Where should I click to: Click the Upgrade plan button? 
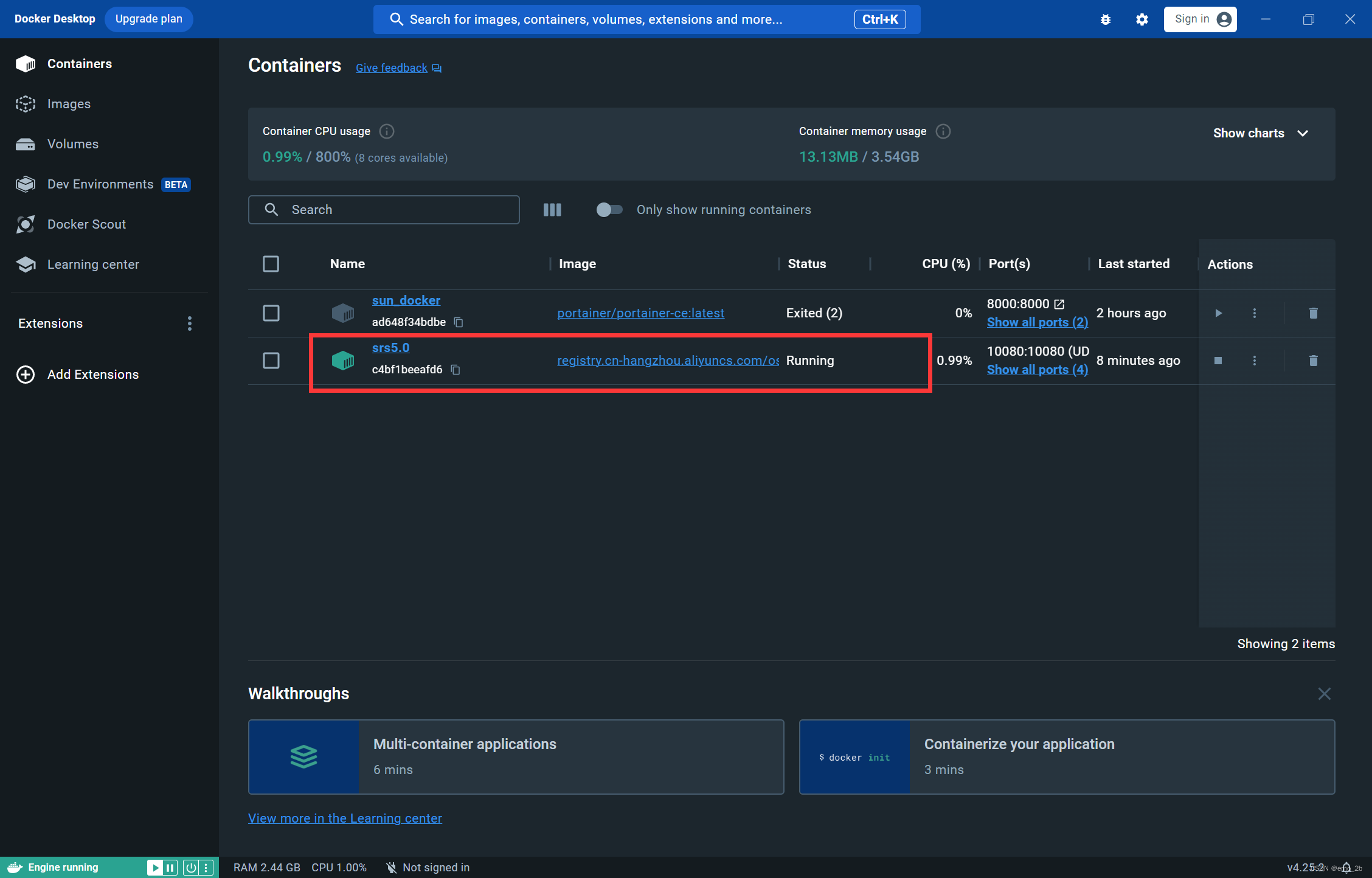tap(148, 19)
